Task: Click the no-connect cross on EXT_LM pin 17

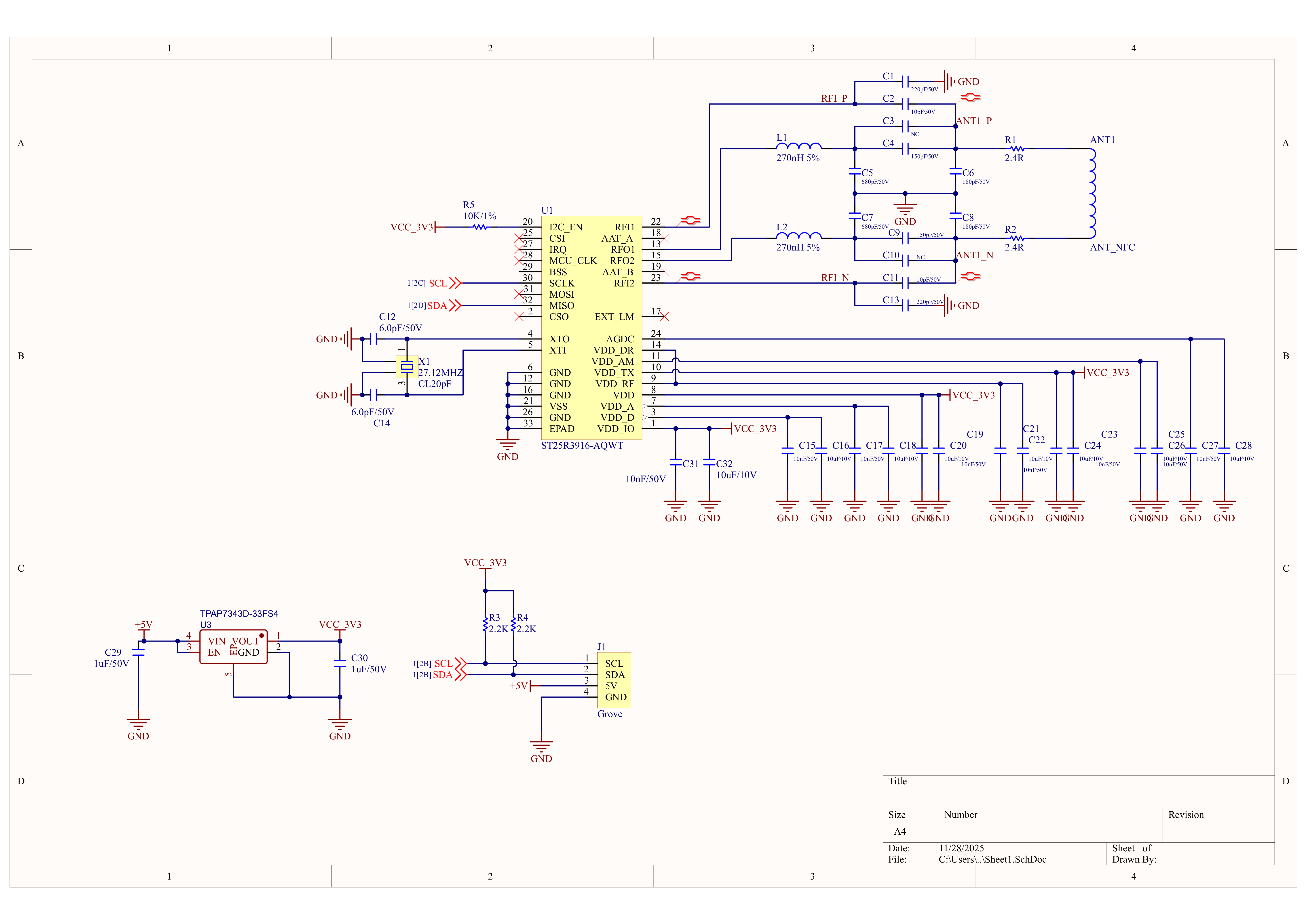Action: 664,316
